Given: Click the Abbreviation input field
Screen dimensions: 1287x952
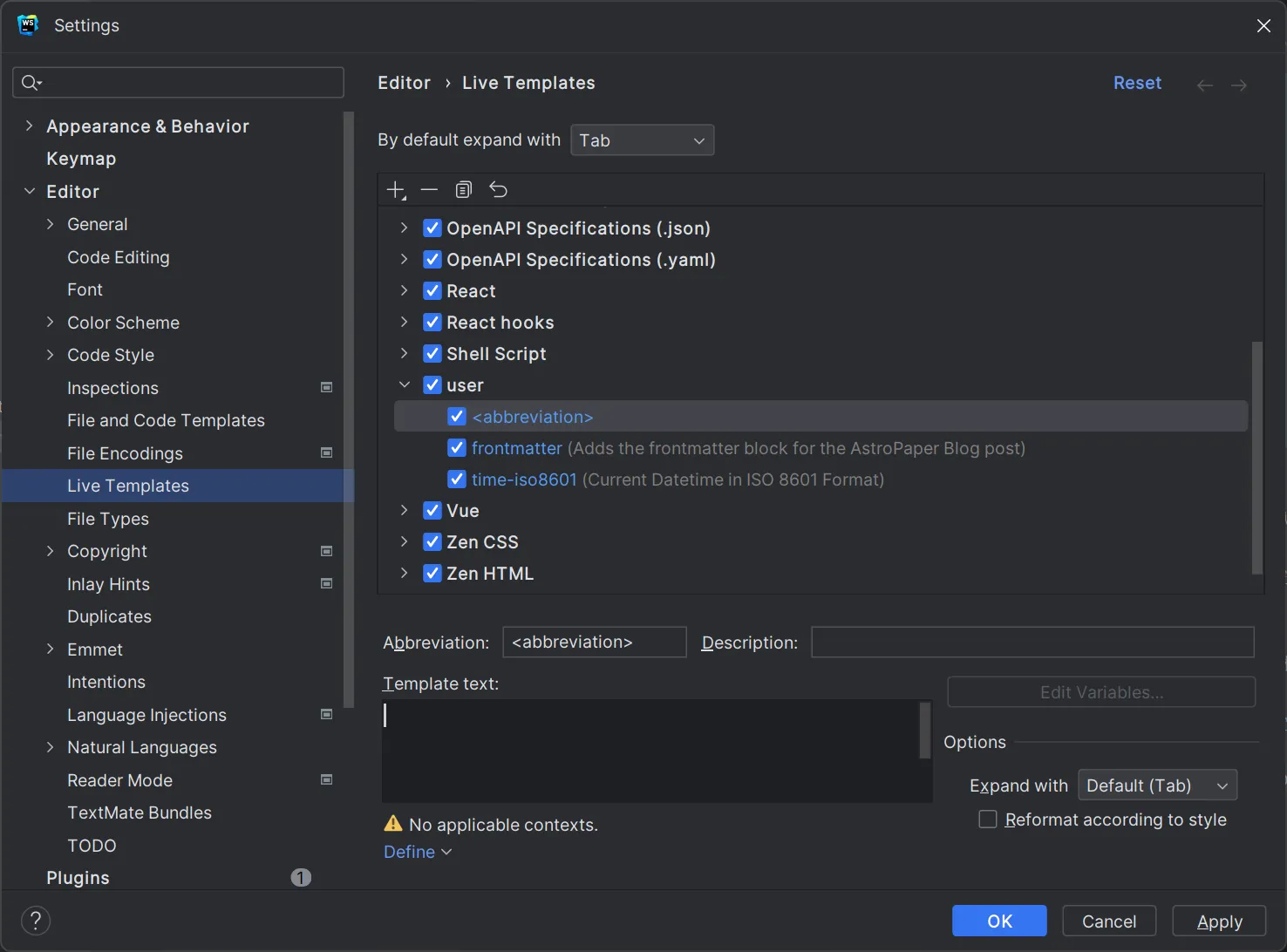Looking at the screenshot, I should click(595, 642).
